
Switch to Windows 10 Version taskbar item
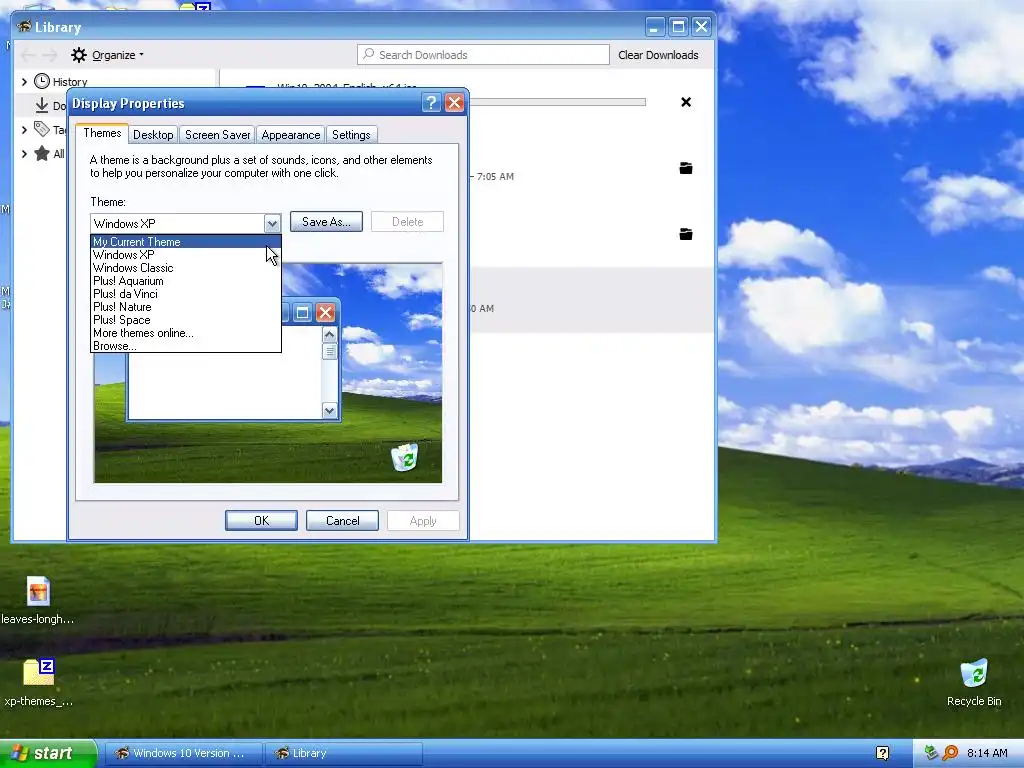[184, 753]
